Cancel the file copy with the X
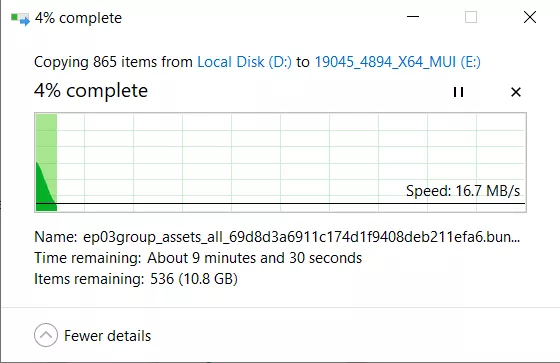 [516, 92]
